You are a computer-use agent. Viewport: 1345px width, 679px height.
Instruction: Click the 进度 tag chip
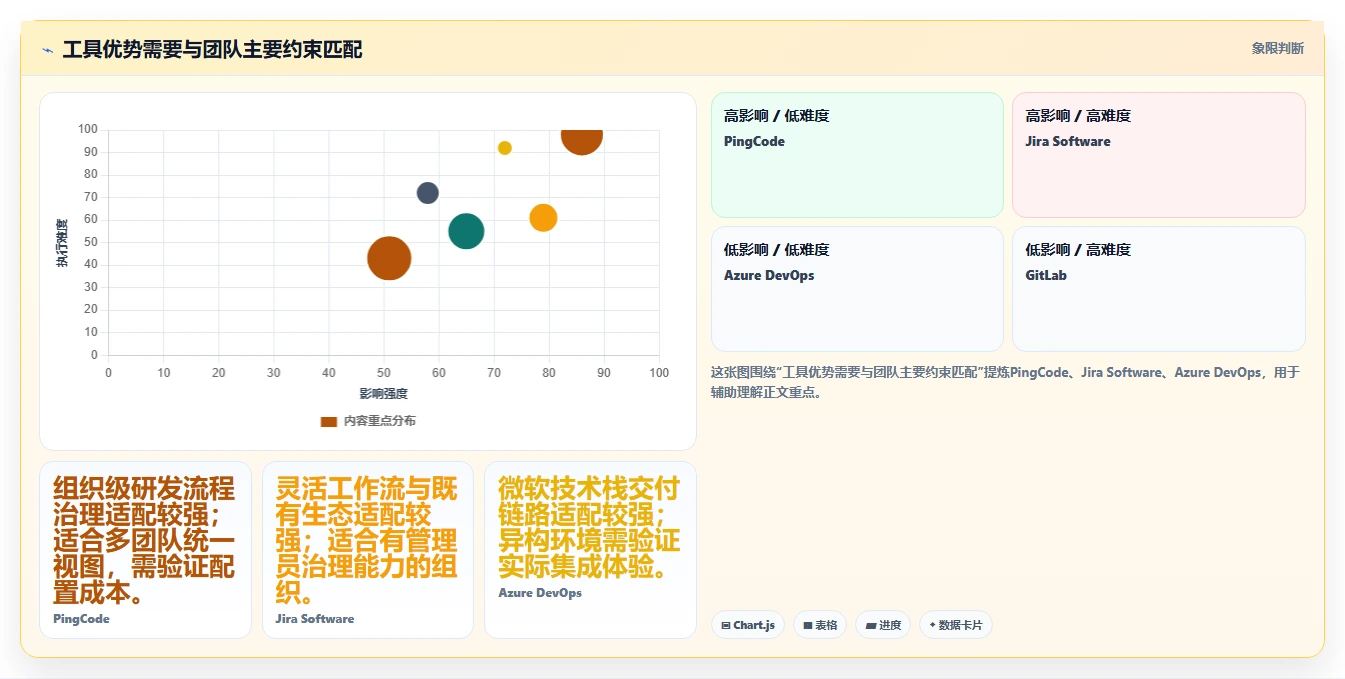click(x=883, y=625)
